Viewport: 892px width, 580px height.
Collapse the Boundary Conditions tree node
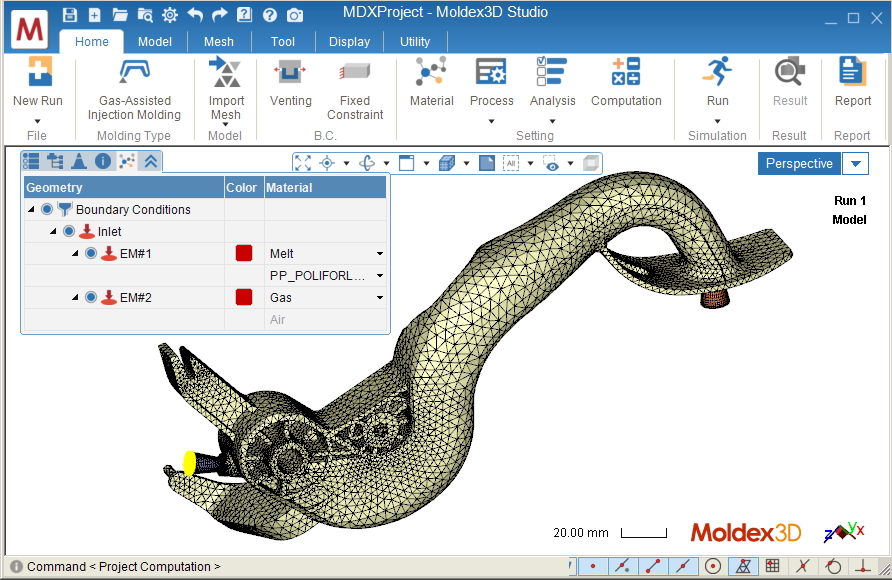tap(31, 209)
